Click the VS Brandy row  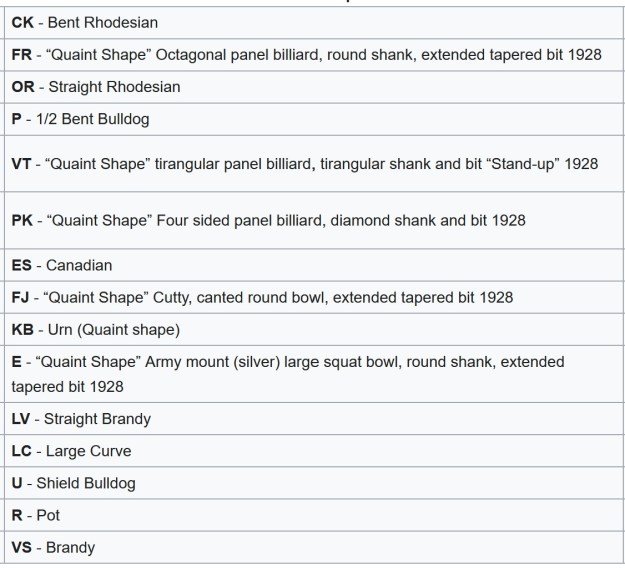click(53, 547)
